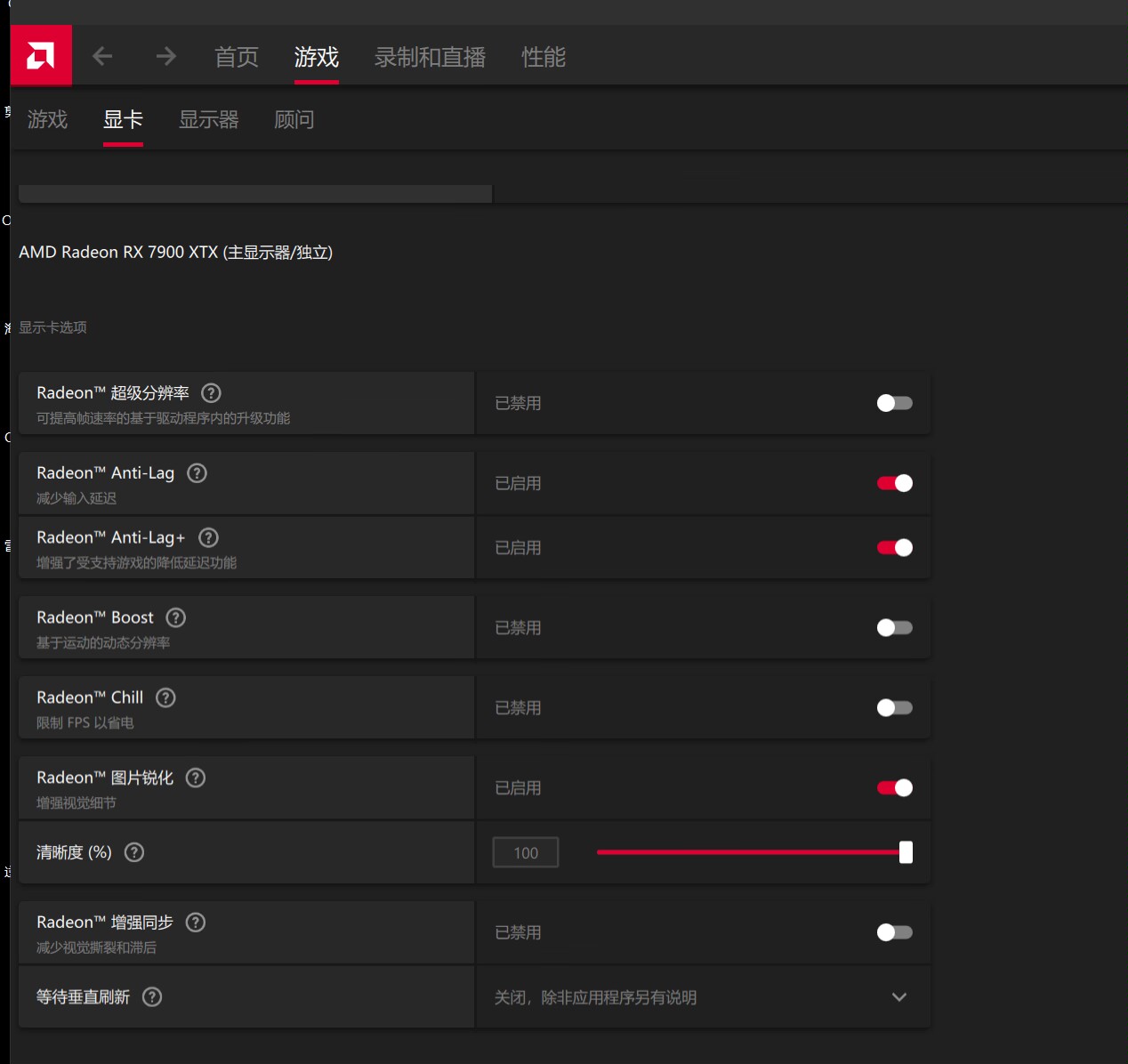Go back with the left arrow

[102, 57]
